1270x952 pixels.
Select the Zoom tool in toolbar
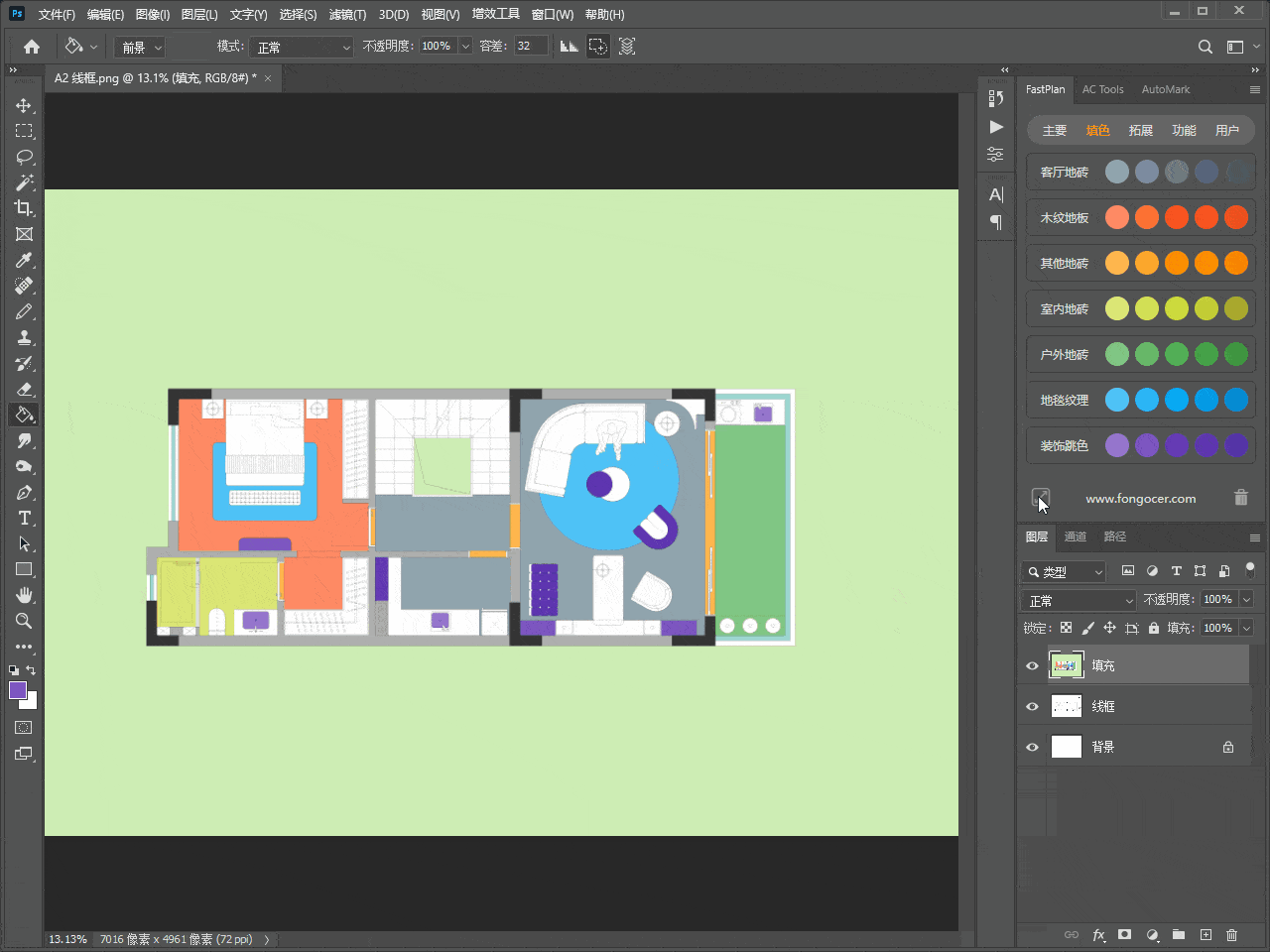(24, 621)
